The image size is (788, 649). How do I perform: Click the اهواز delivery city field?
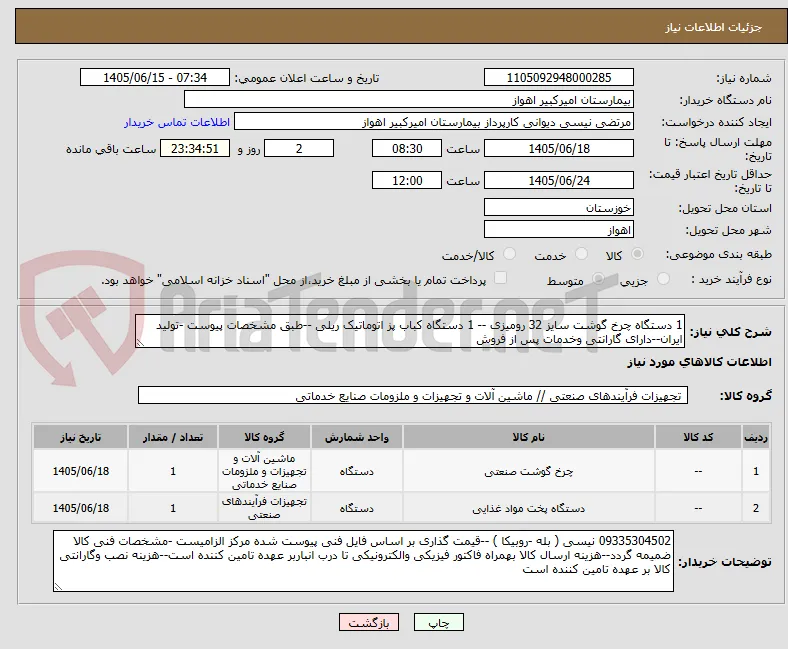[x=559, y=230]
